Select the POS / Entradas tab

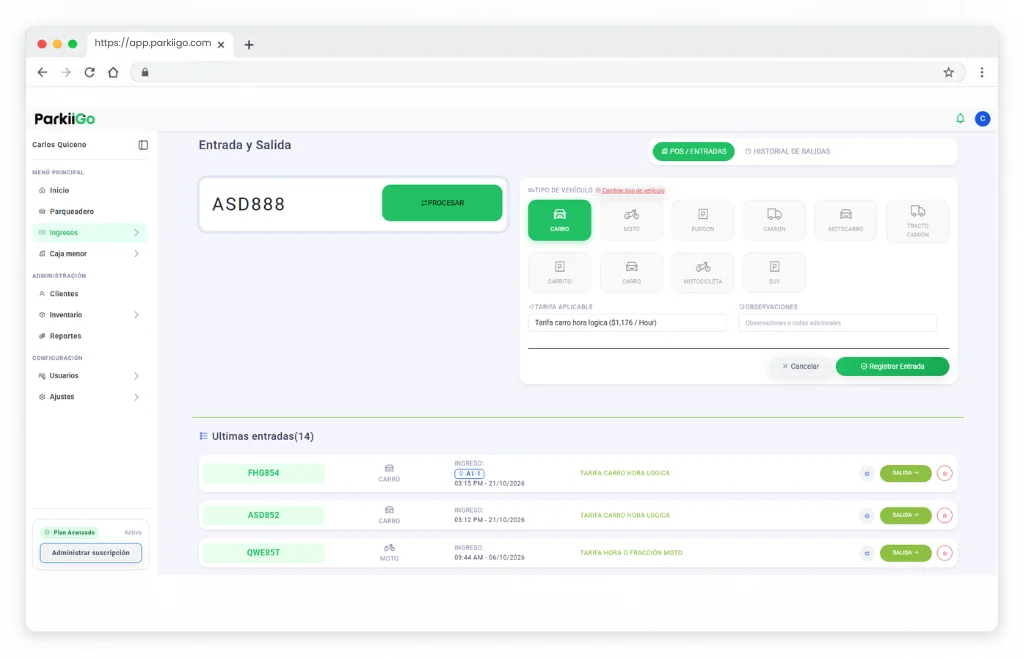(694, 152)
